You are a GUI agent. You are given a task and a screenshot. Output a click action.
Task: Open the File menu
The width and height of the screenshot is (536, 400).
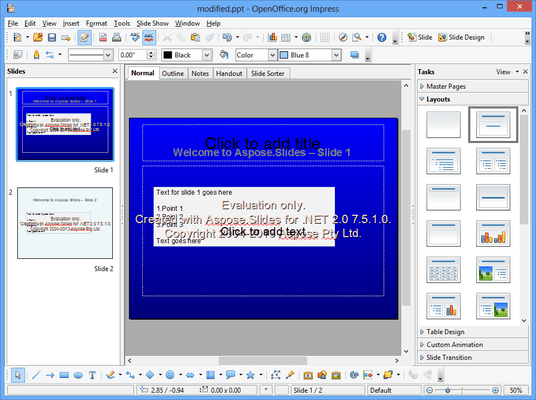(x=13, y=23)
